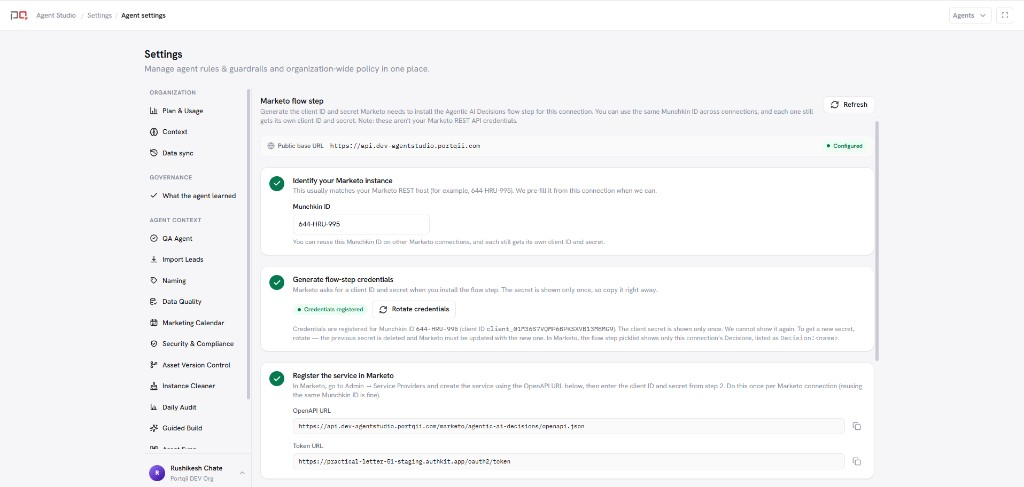
Task: Click the Data Quality icon
Action: [153, 302]
